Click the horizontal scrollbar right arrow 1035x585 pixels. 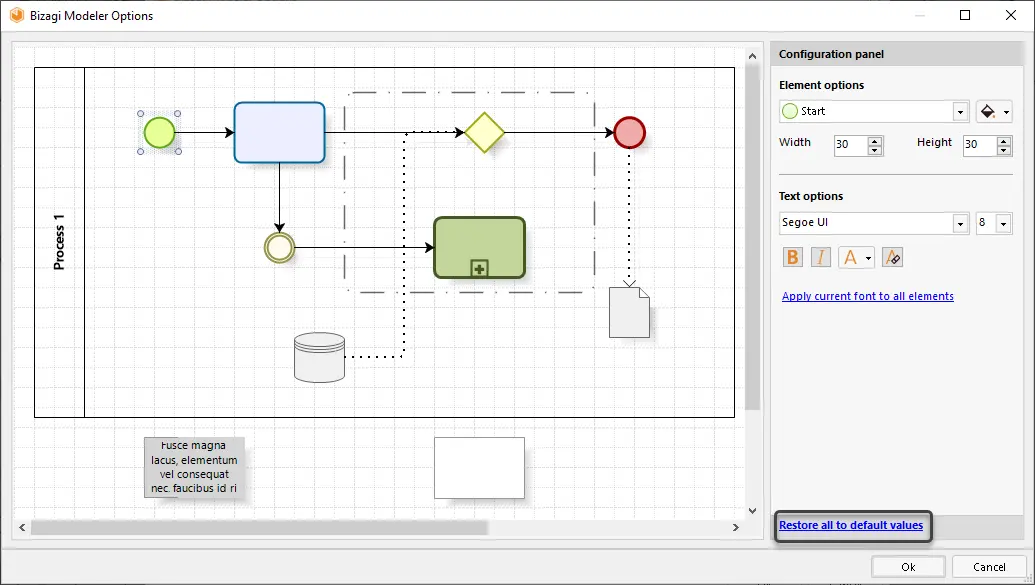pos(735,527)
